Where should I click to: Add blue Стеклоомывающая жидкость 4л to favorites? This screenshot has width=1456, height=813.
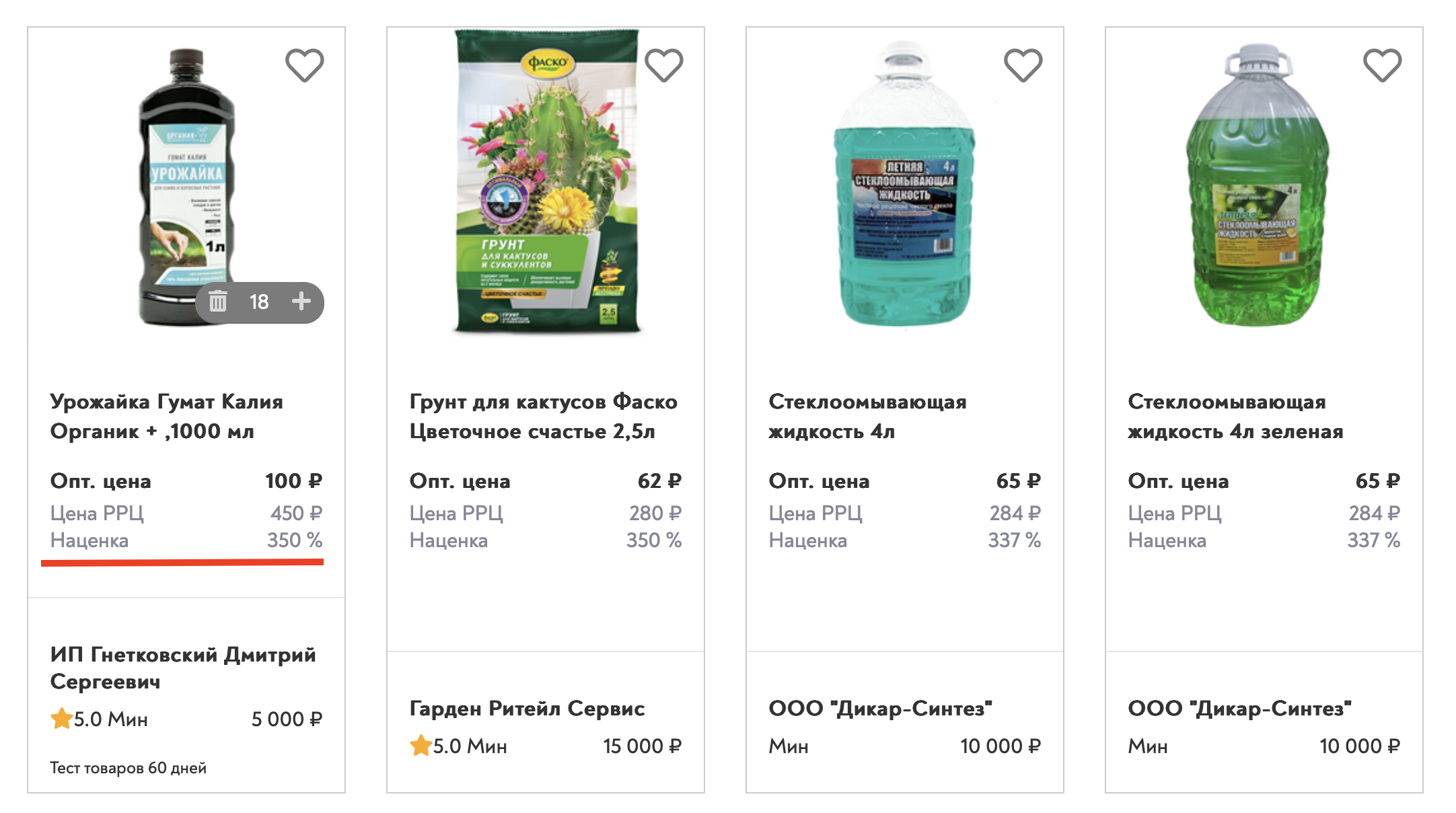(x=1023, y=65)
